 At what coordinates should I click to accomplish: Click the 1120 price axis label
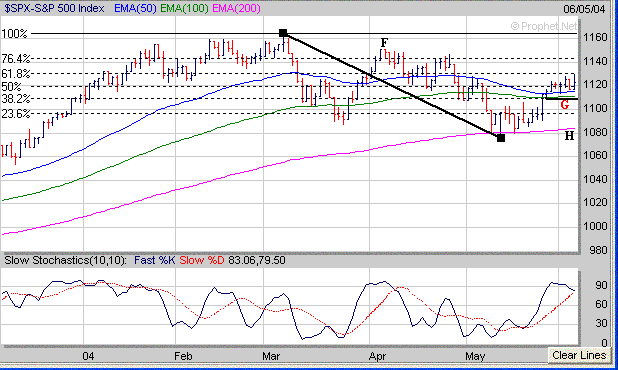click(x=595, y=85)
